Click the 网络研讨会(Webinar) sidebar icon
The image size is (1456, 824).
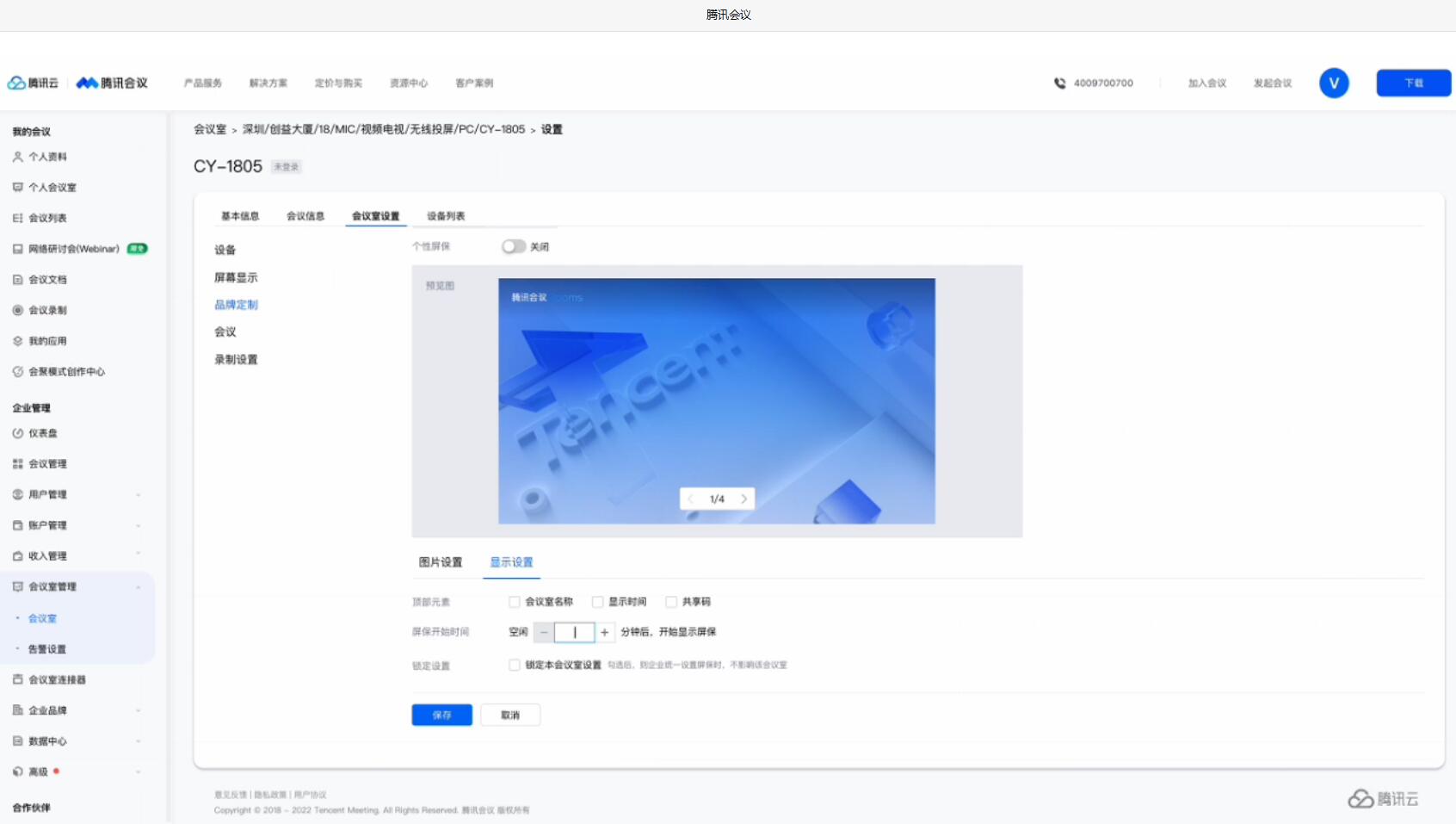click(x=17, y=249)
